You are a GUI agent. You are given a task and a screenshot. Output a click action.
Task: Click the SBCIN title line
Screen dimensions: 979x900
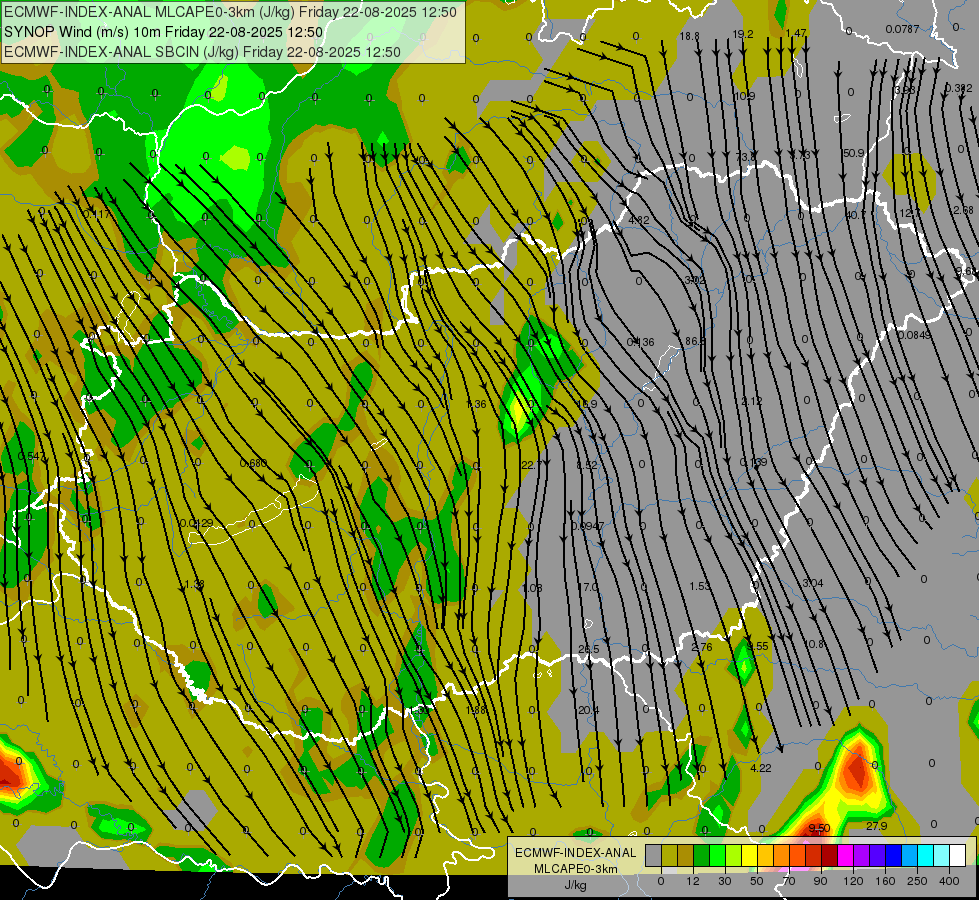tap(202, 52)
